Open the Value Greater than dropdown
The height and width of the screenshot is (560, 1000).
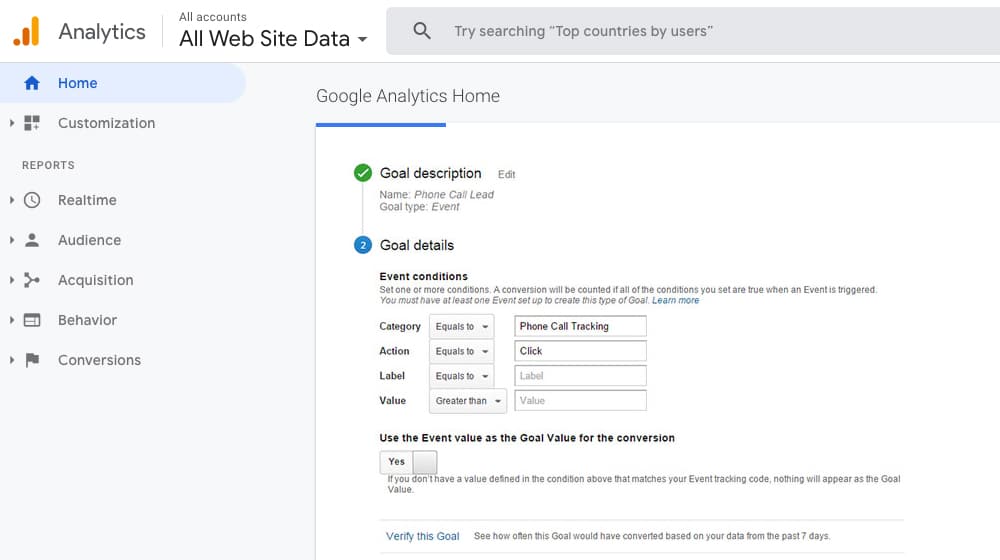pyautogui.click(x=468, y=401)
